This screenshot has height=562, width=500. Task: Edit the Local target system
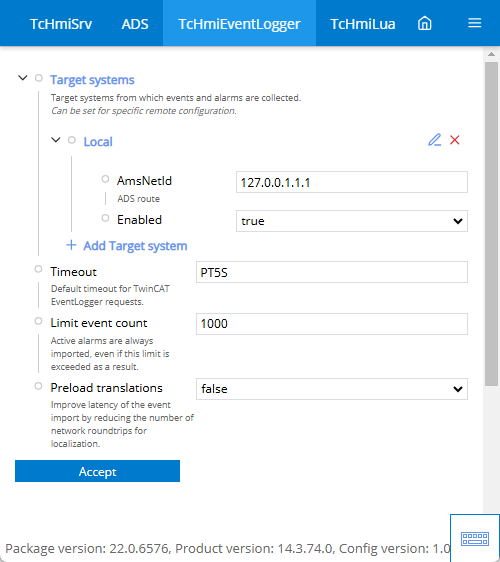434,140
